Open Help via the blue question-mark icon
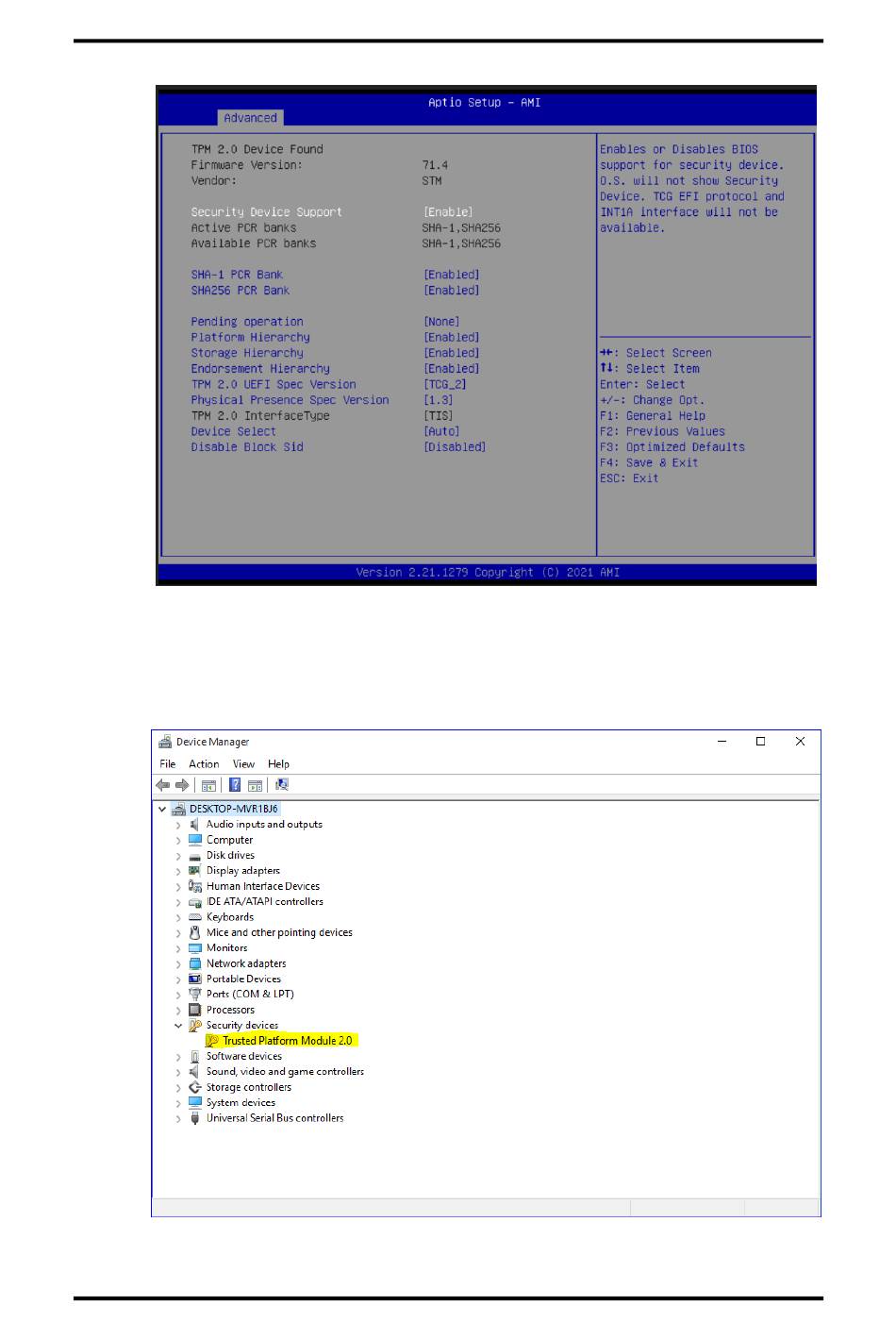Image resolution: width=896 pixels, height=1339 pixels. pyautogui.click(x=235, y=785)
